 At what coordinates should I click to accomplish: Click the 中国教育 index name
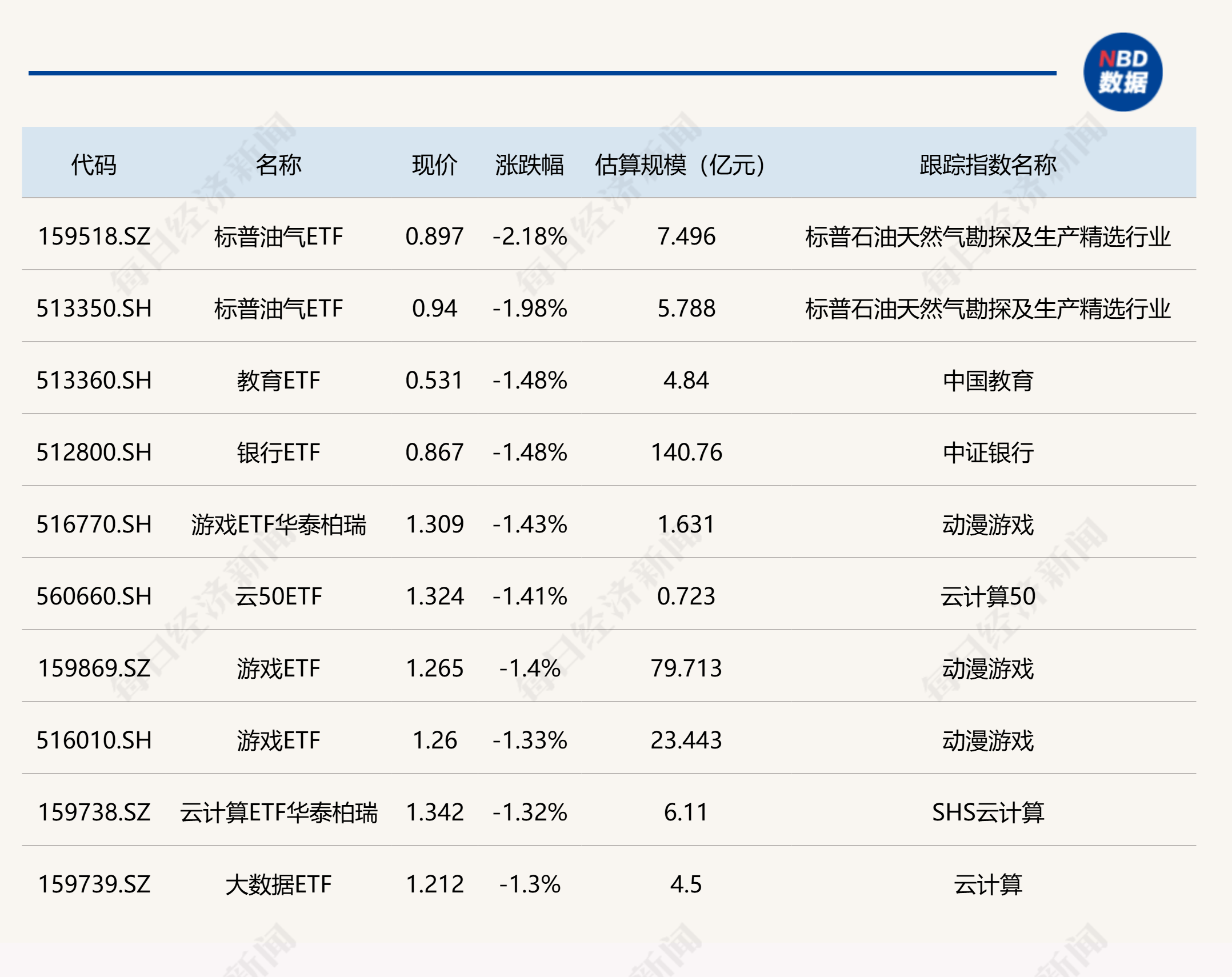pos(988,381)
